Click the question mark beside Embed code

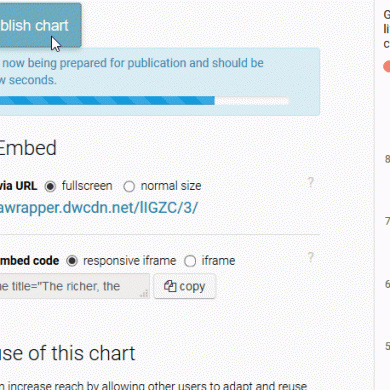310,257
